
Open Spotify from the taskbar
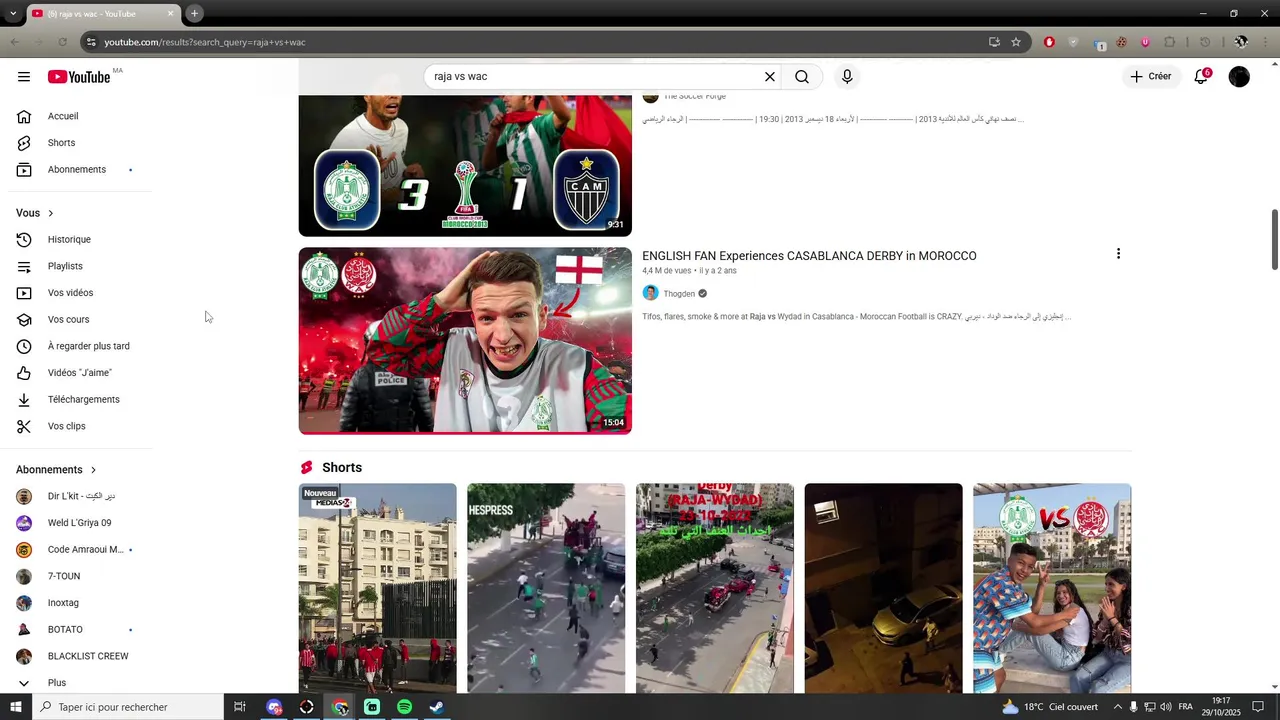click(404, 707)
